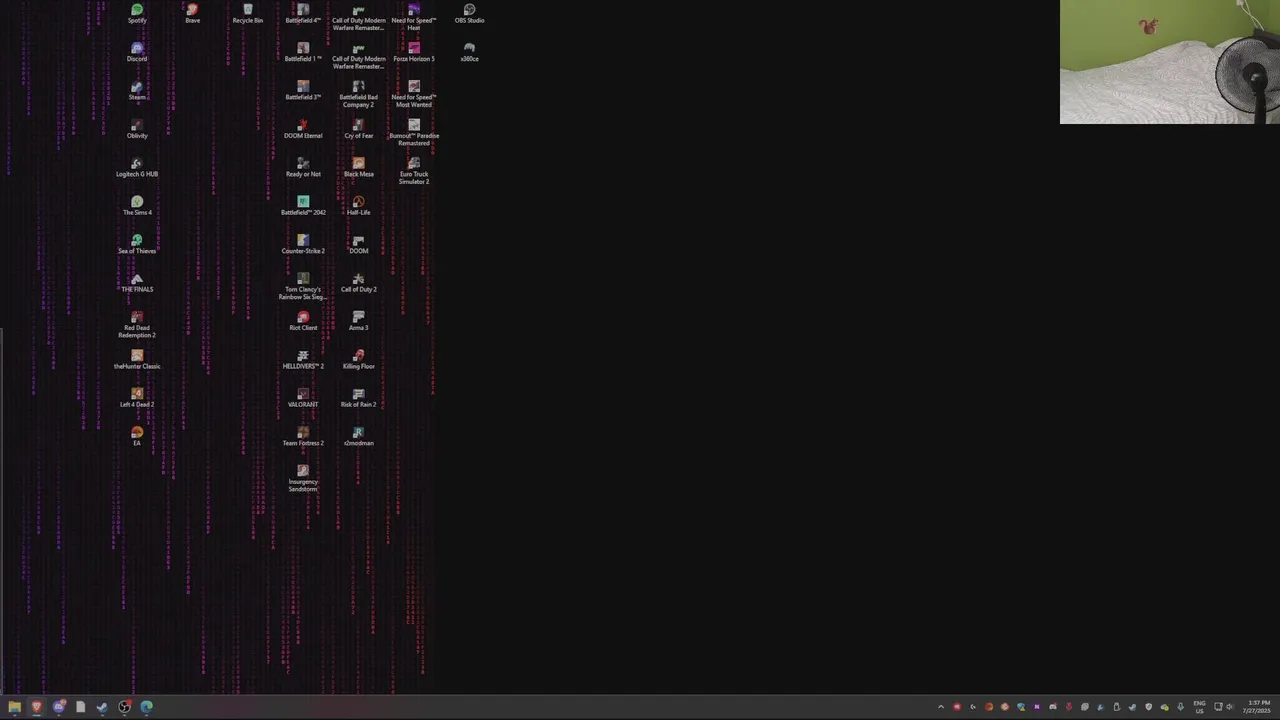Open the EA app desktop shortcut
Image resolution: width=1280 pixels, height=720 pixels.
[x=137, y=436]
